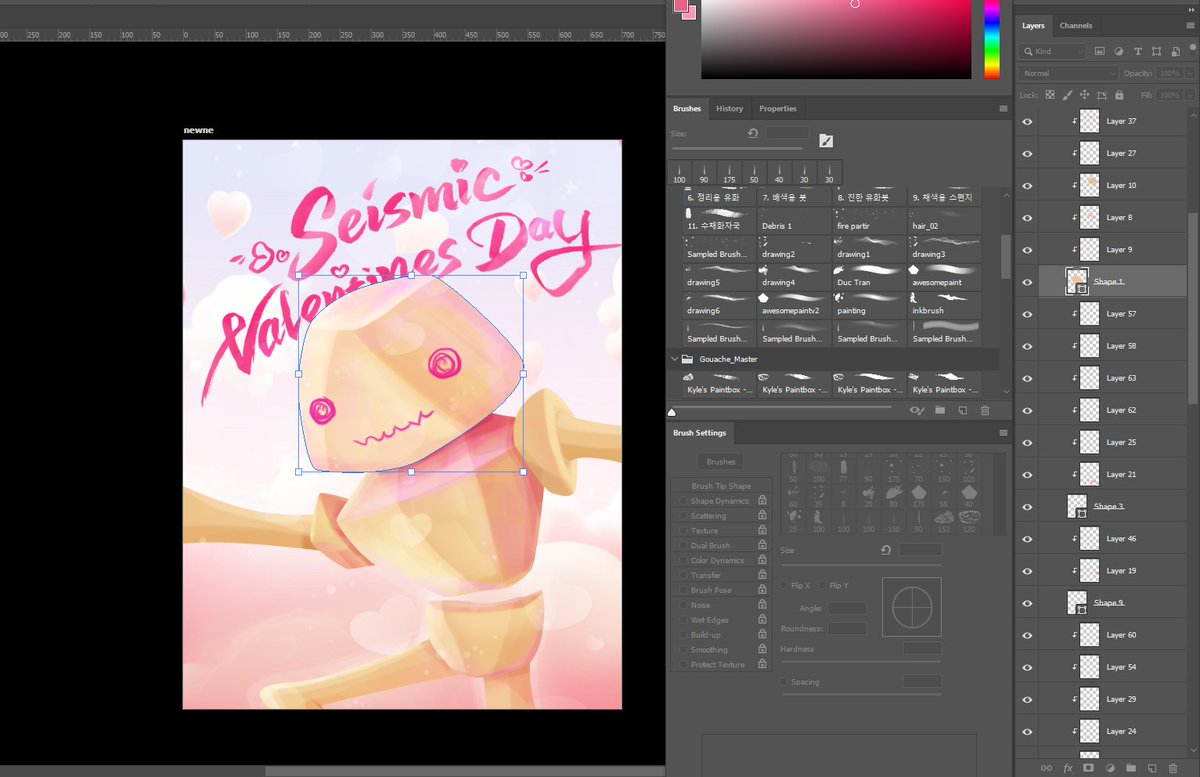This screenshot has height=777, width=1200.
Task: Select awesomepaintv2 brush preset
Action: pos(795,303)
